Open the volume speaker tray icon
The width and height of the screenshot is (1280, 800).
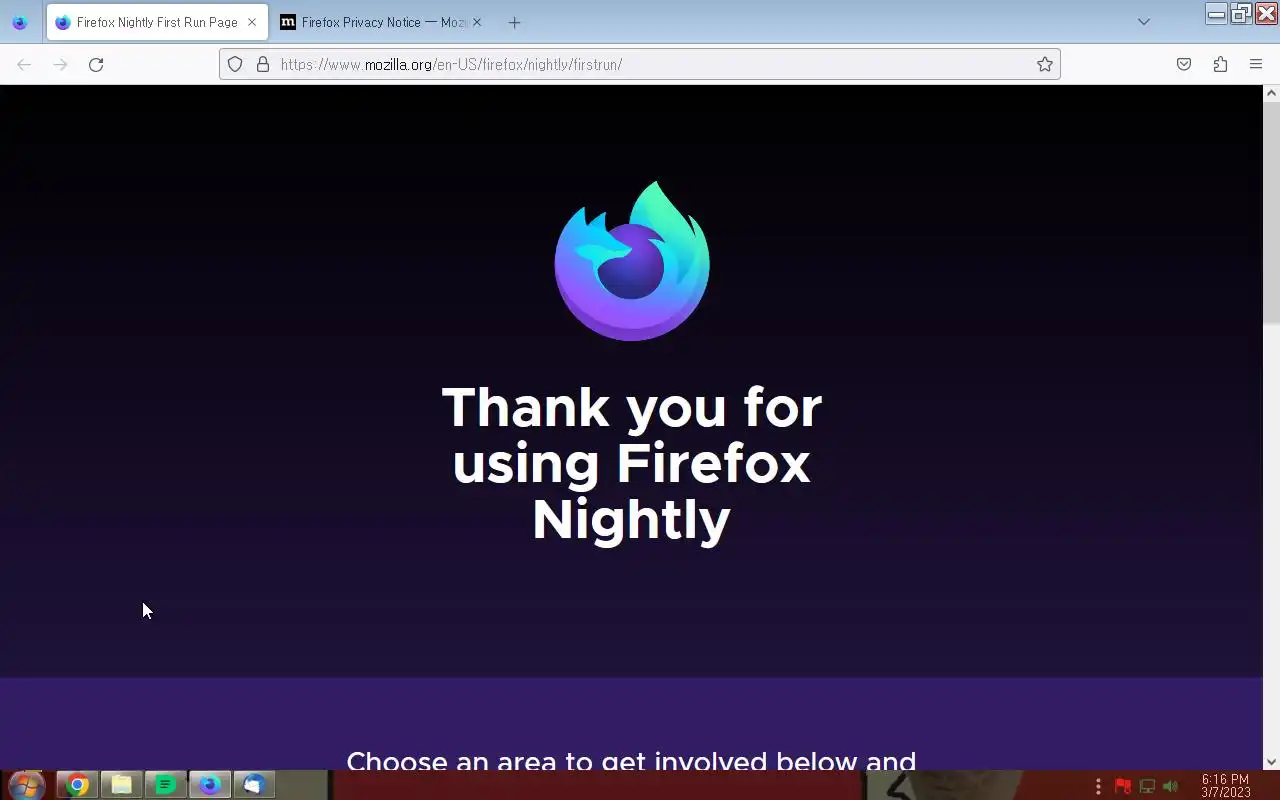(x=1171, y=787)
